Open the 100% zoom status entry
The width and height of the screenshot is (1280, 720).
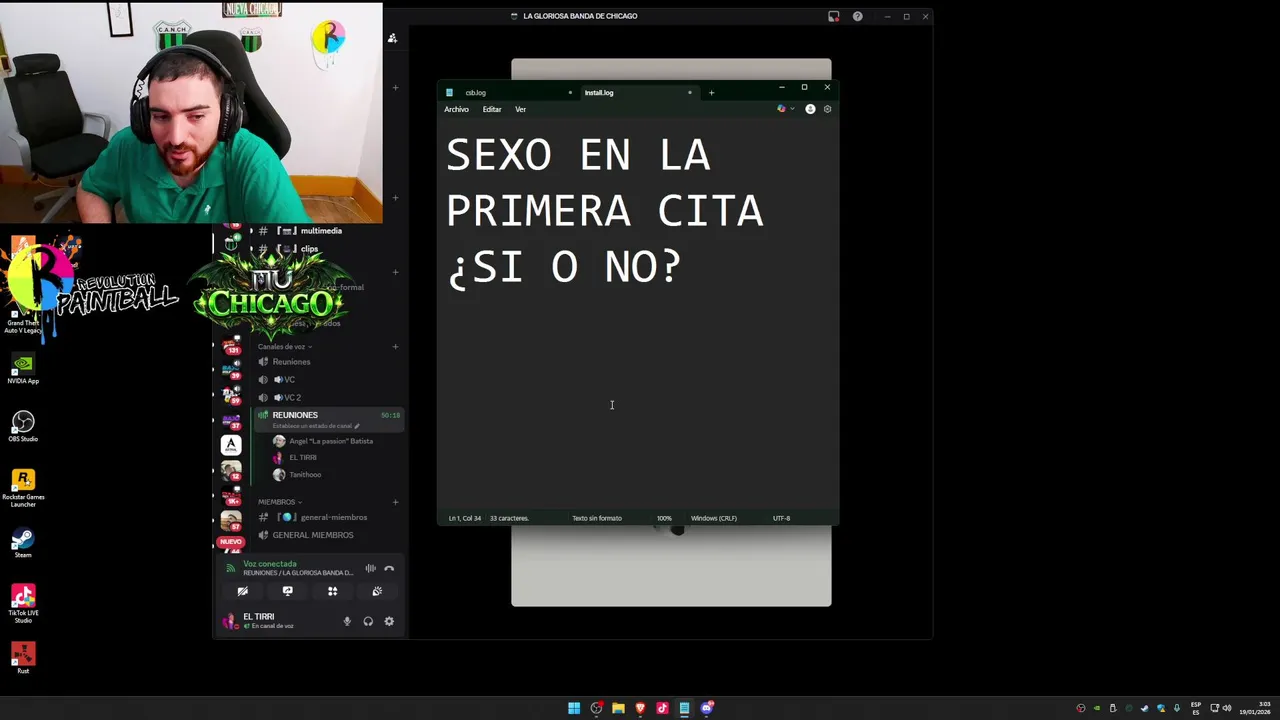point(664,518)
